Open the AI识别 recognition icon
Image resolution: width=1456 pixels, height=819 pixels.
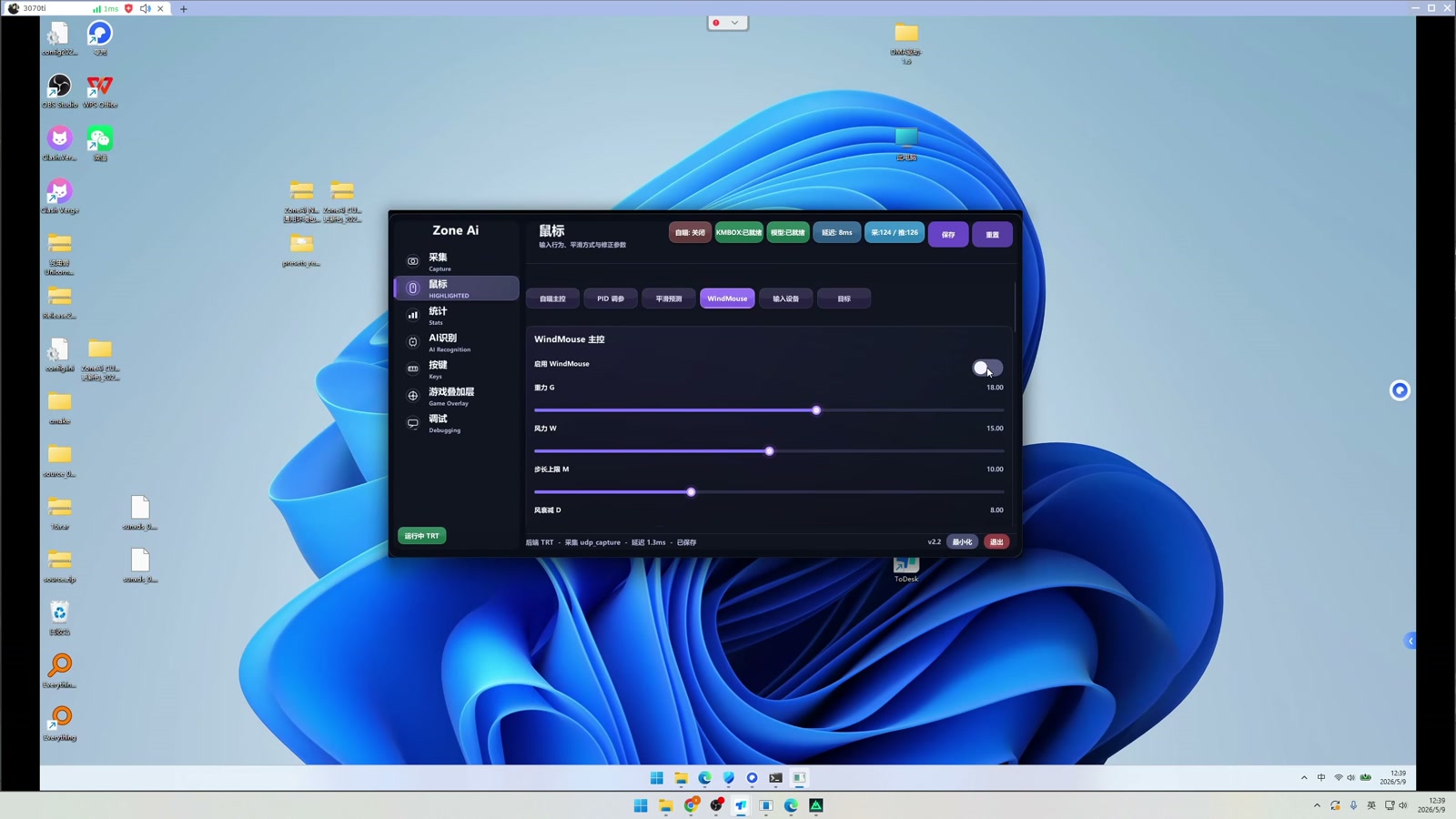pos(413,342)
